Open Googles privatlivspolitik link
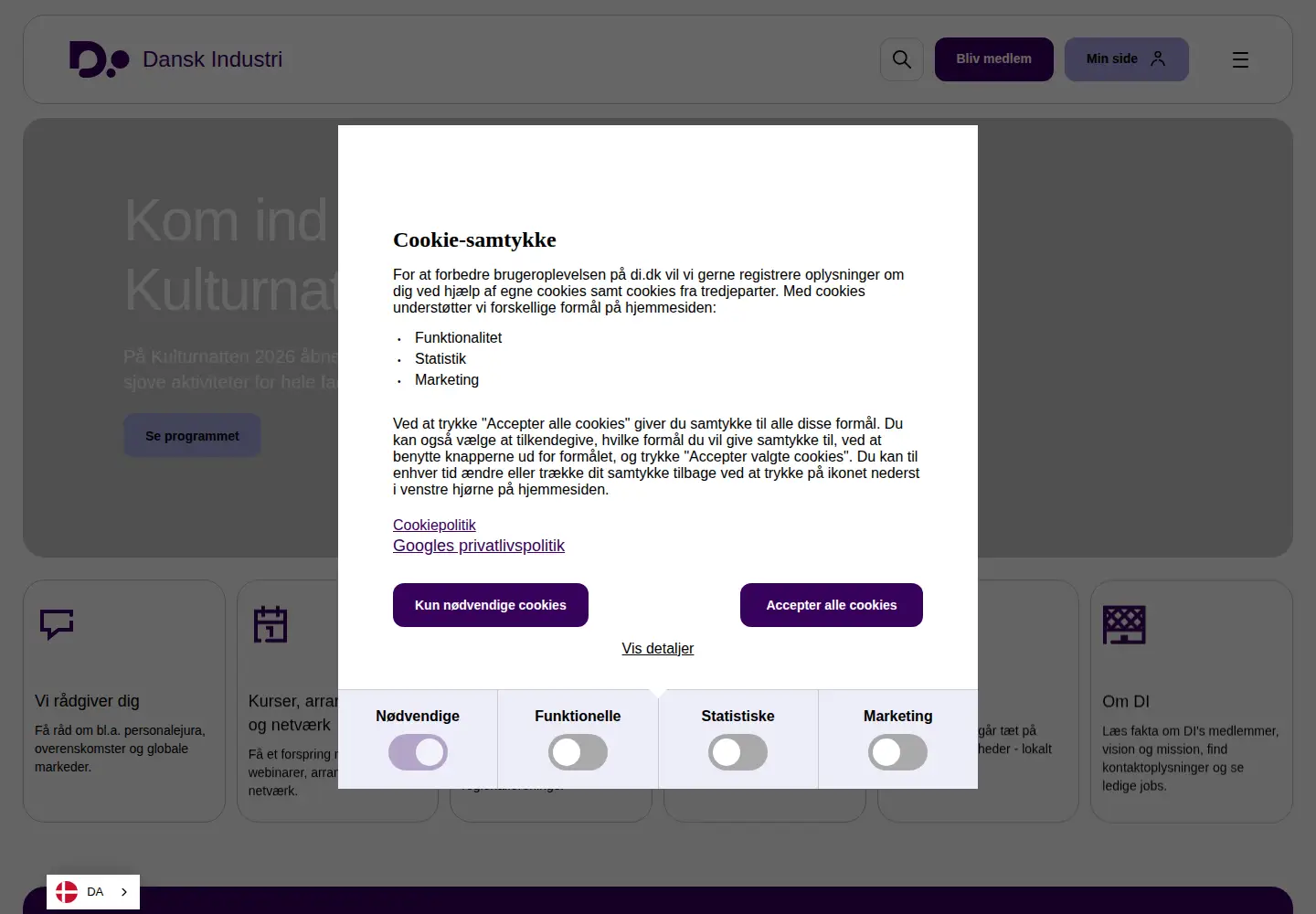This screenshot has height=914, width=1316. click(x=479, y=546)
